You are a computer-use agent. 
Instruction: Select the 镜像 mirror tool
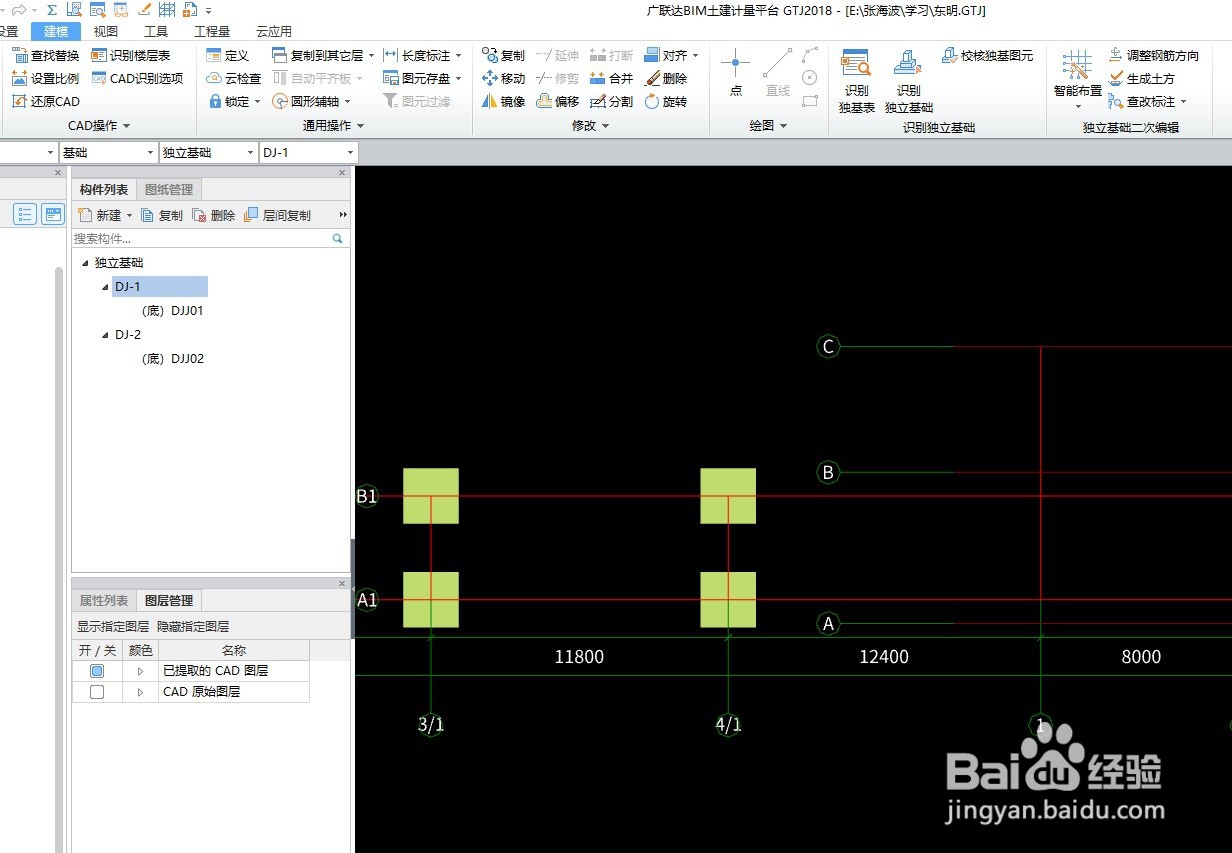503,101
